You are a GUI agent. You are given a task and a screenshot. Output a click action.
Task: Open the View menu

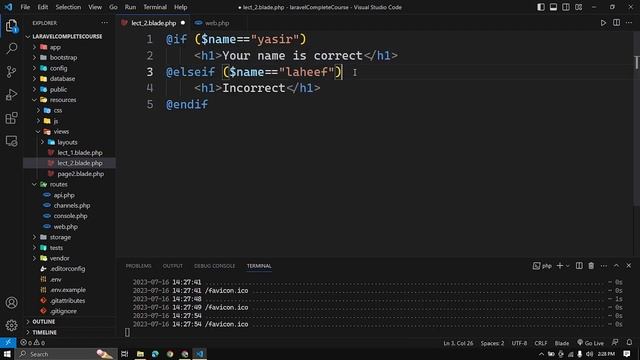95,7
